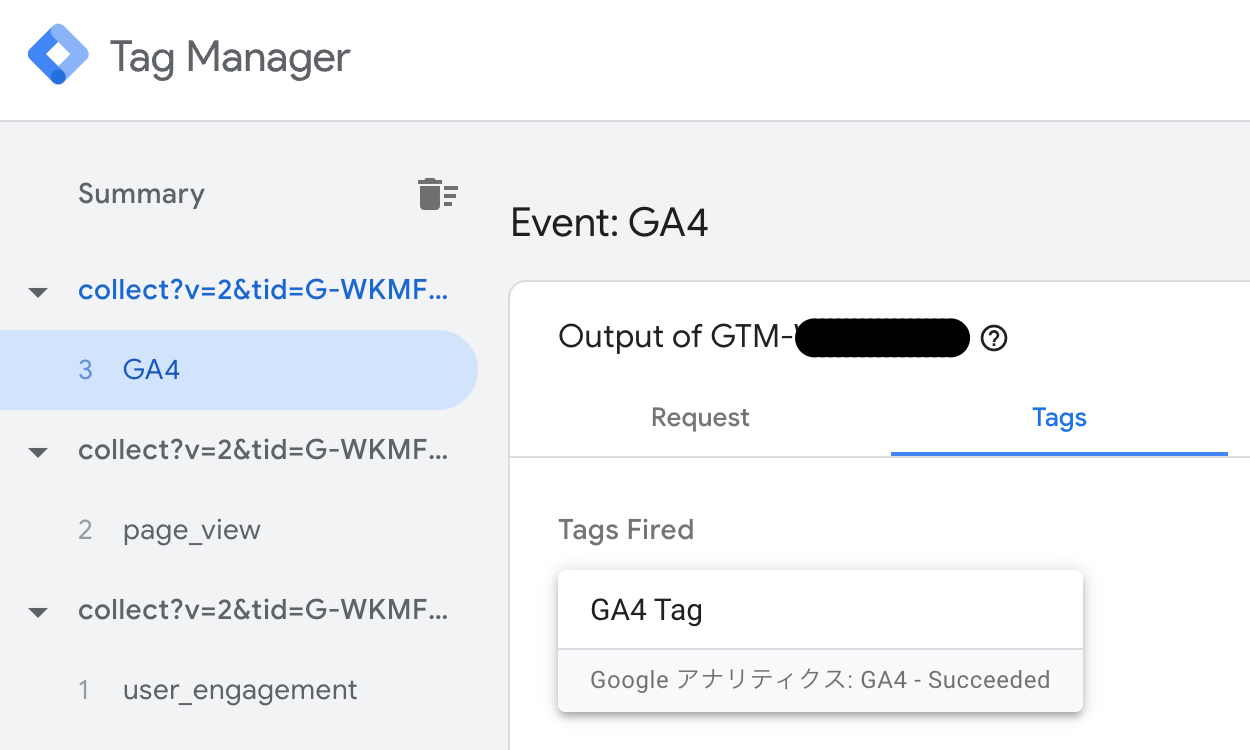Click the Event: GA4 heading
Viewport: 1250px width, 750px height.
pyautogui.click(x=609, y=222)
